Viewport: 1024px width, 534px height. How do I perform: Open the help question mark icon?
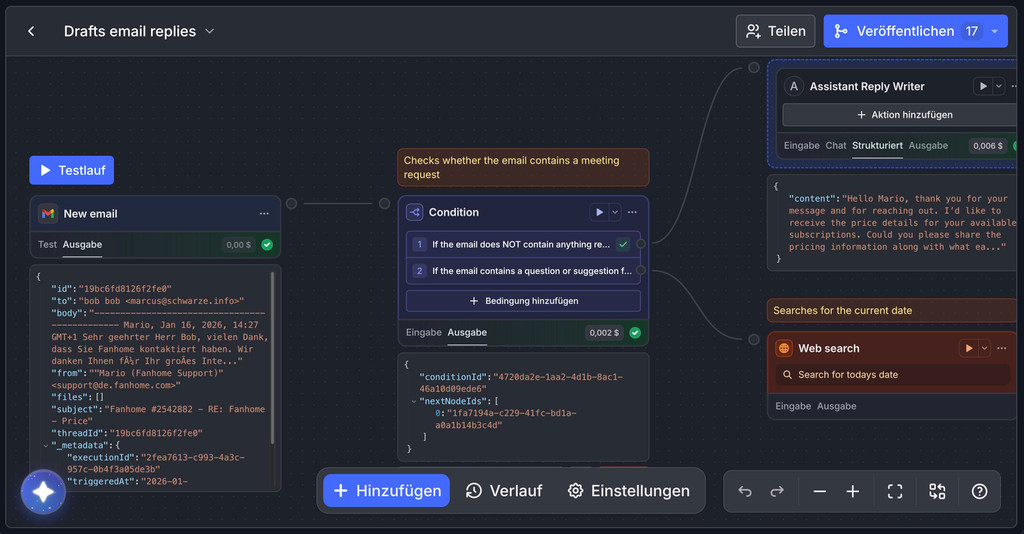pos(980,491)
